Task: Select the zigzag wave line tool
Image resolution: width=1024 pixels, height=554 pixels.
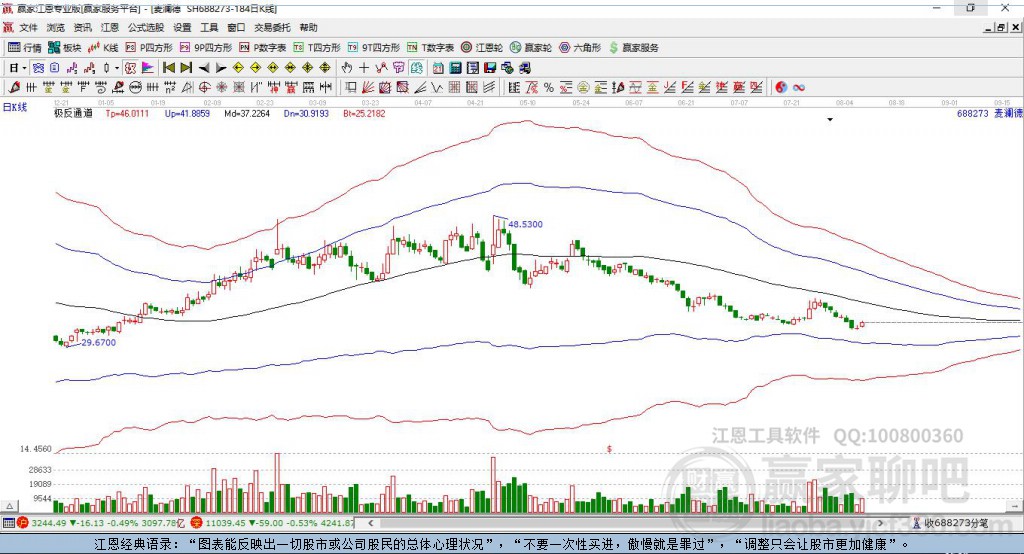Action: (437, 88)
